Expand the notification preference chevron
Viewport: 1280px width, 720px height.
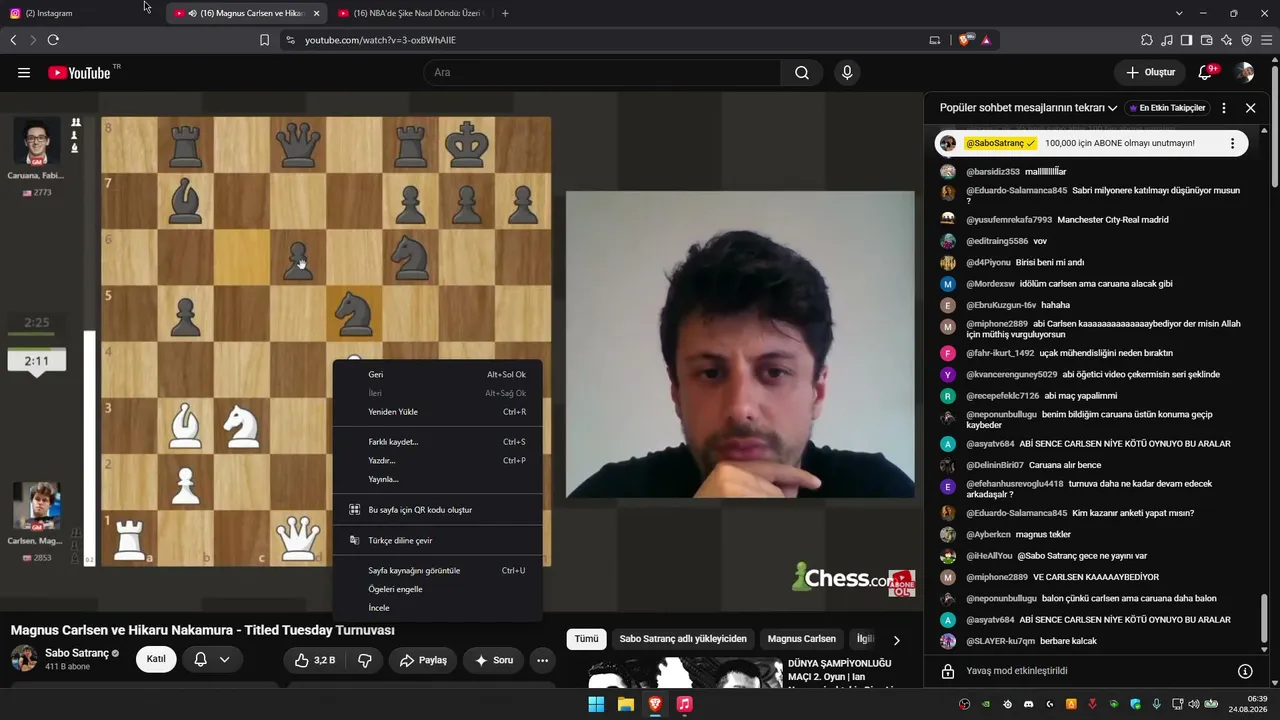[225, 660]
